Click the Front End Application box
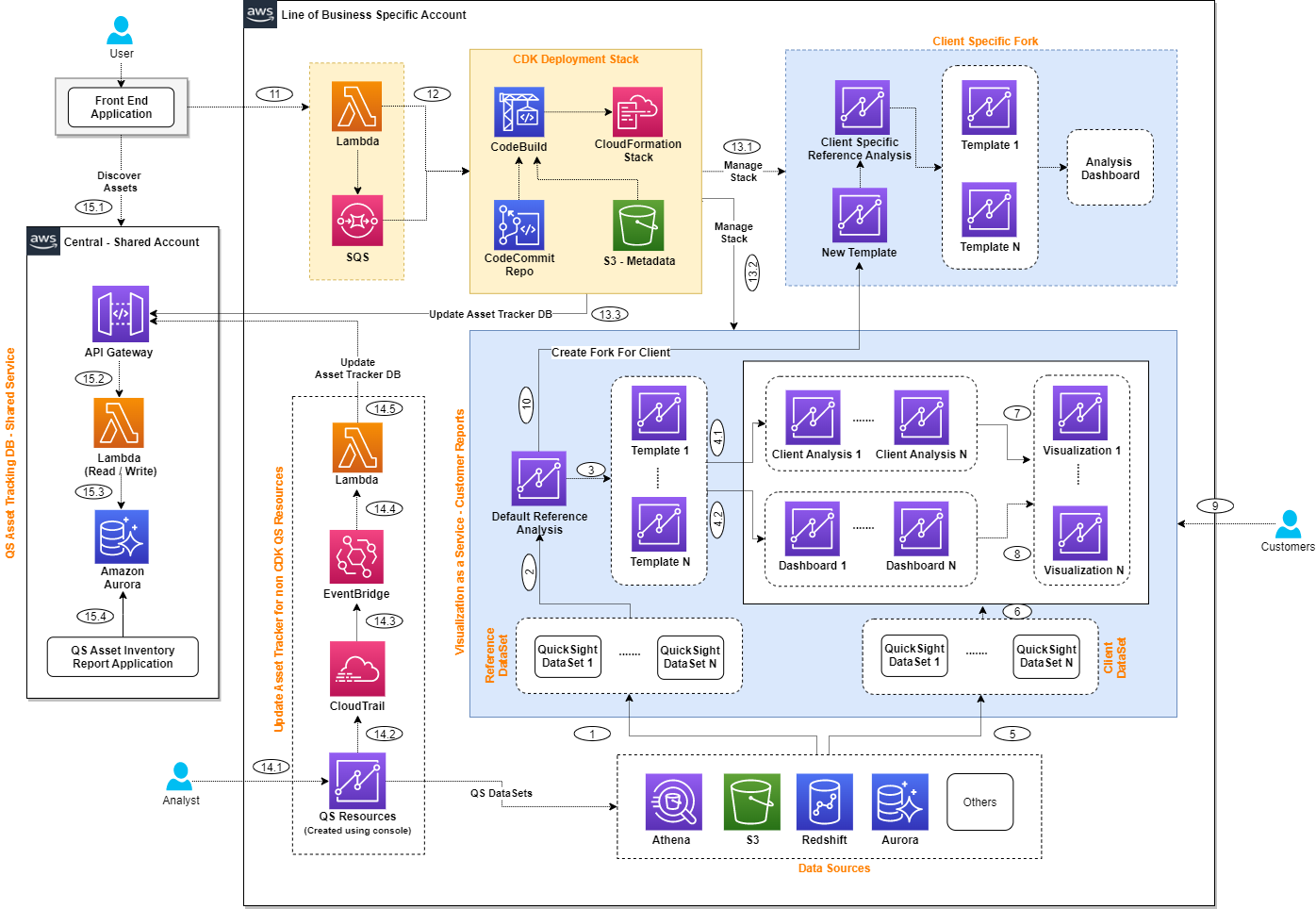Screen dimensions: 1316x909 click(x=121, y=107)
